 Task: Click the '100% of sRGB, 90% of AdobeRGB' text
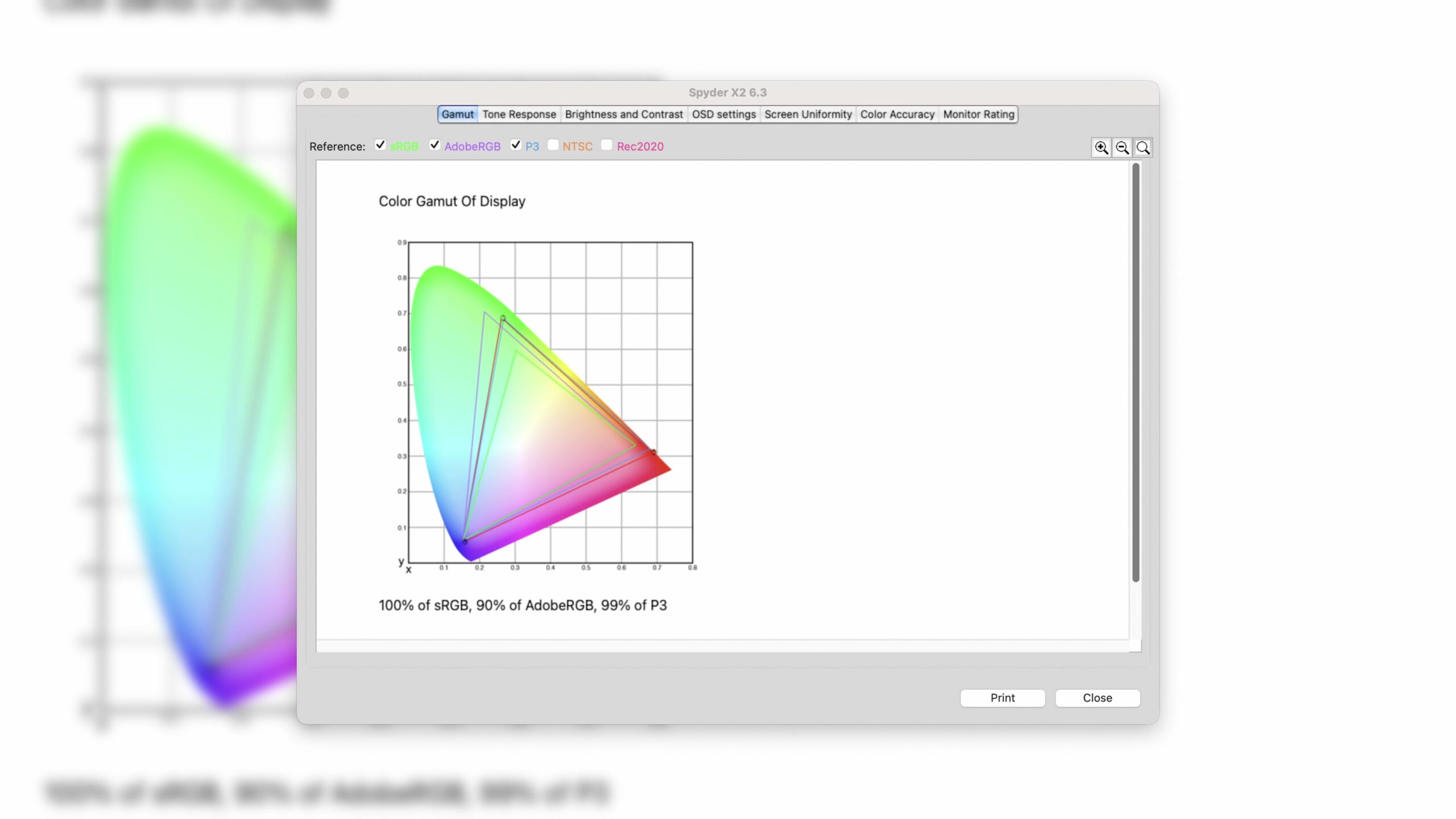pos(487,605)
